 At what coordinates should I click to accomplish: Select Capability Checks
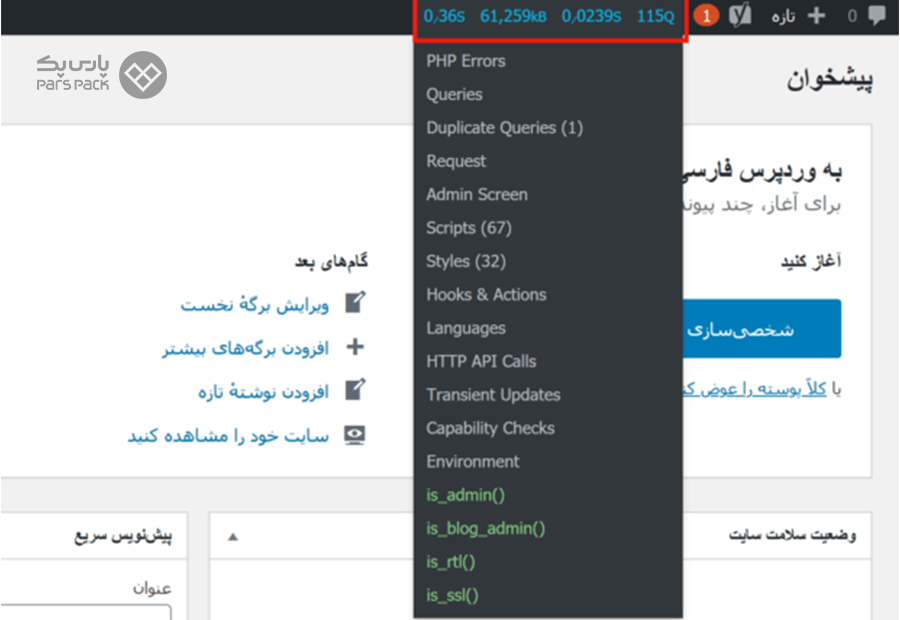(490, 428)
